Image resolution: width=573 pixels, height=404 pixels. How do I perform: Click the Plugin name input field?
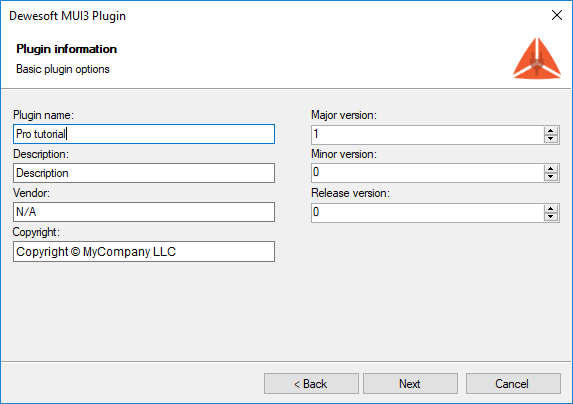[144, 134]
